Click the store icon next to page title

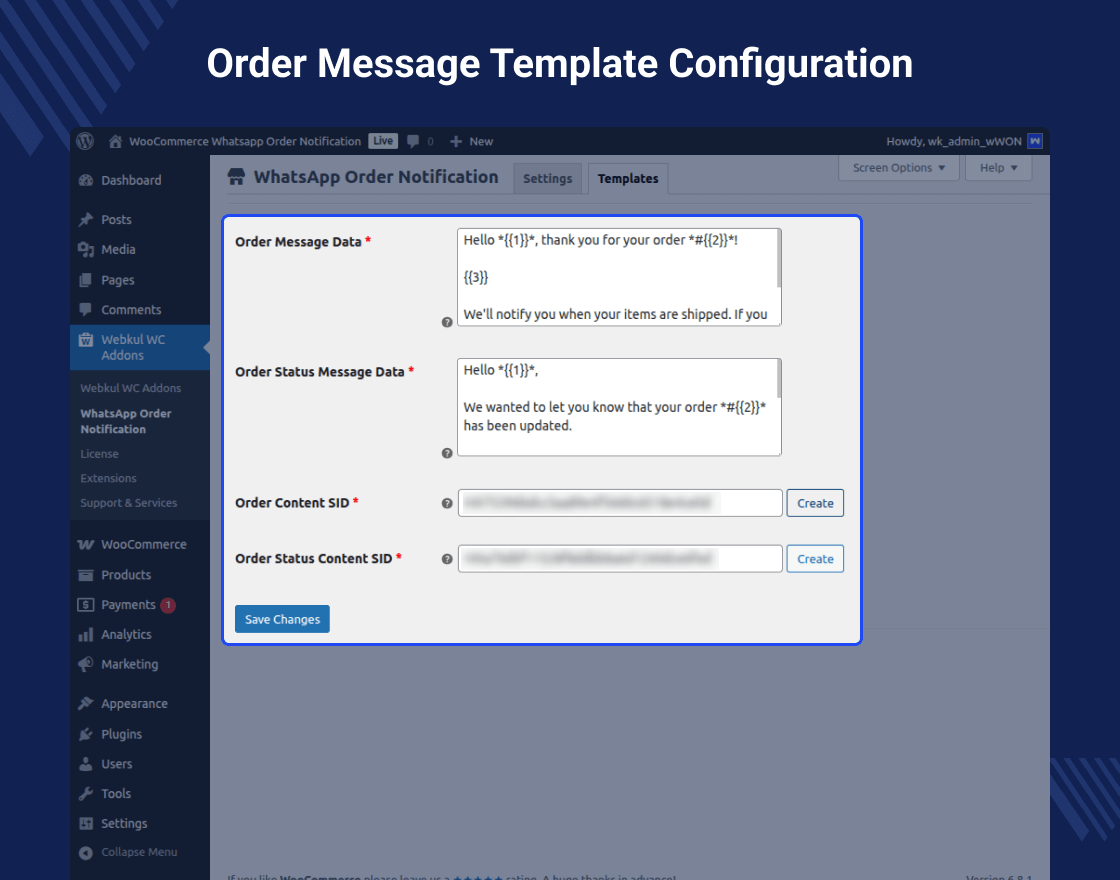tap(236, 177)
